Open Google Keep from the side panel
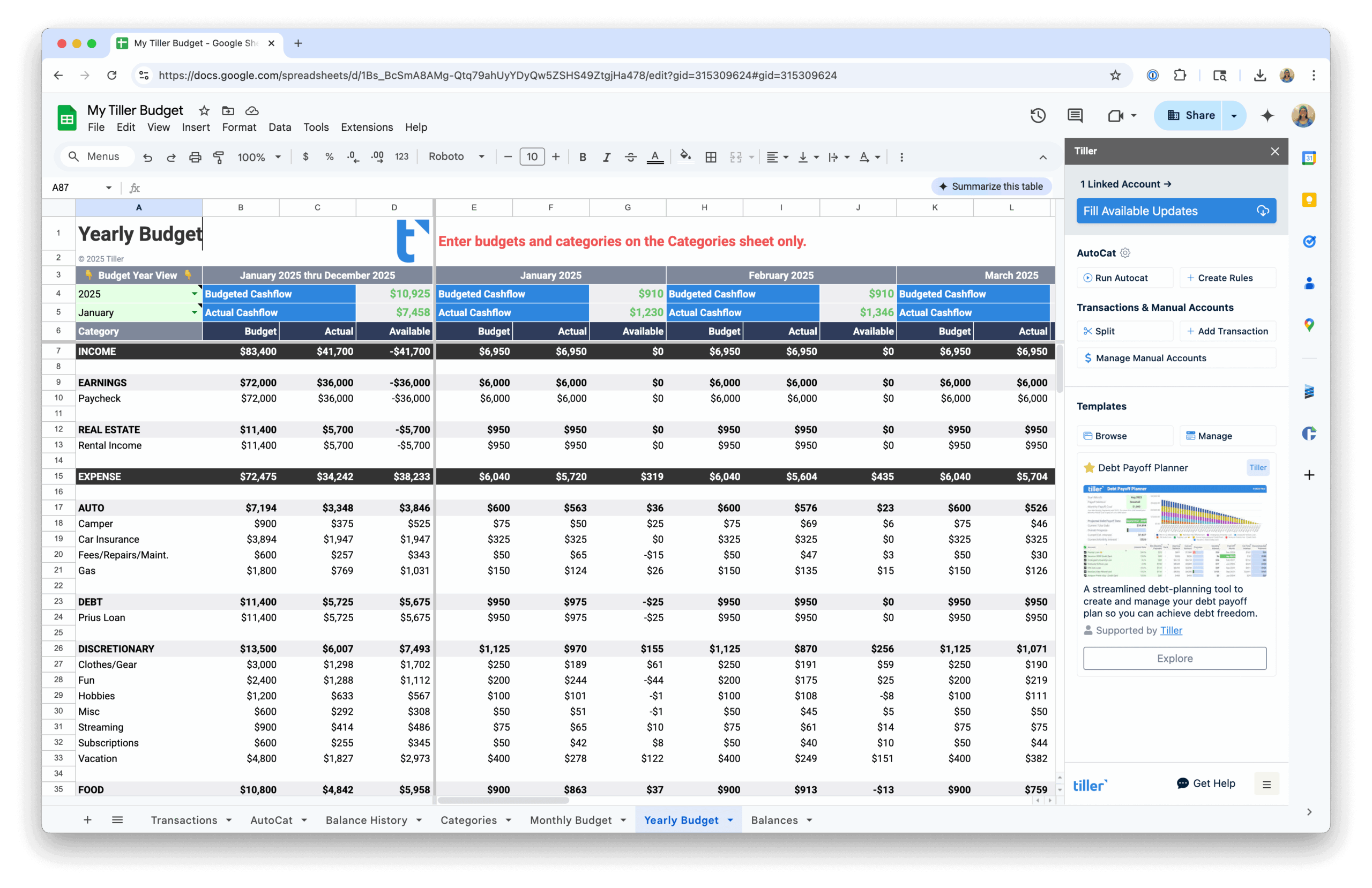1372x888 pixels. coord(1310,199)
